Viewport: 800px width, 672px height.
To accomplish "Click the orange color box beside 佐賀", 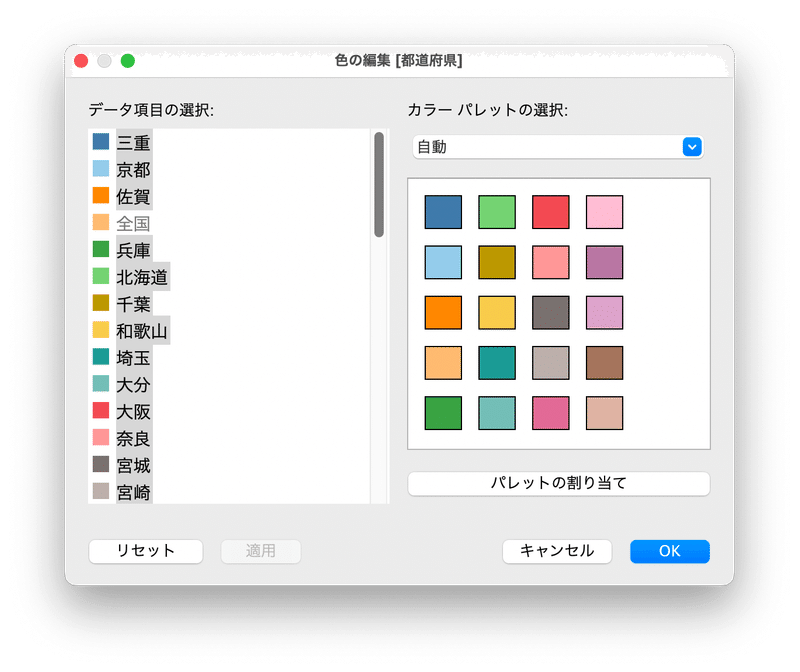I will [x=101, y=195].
